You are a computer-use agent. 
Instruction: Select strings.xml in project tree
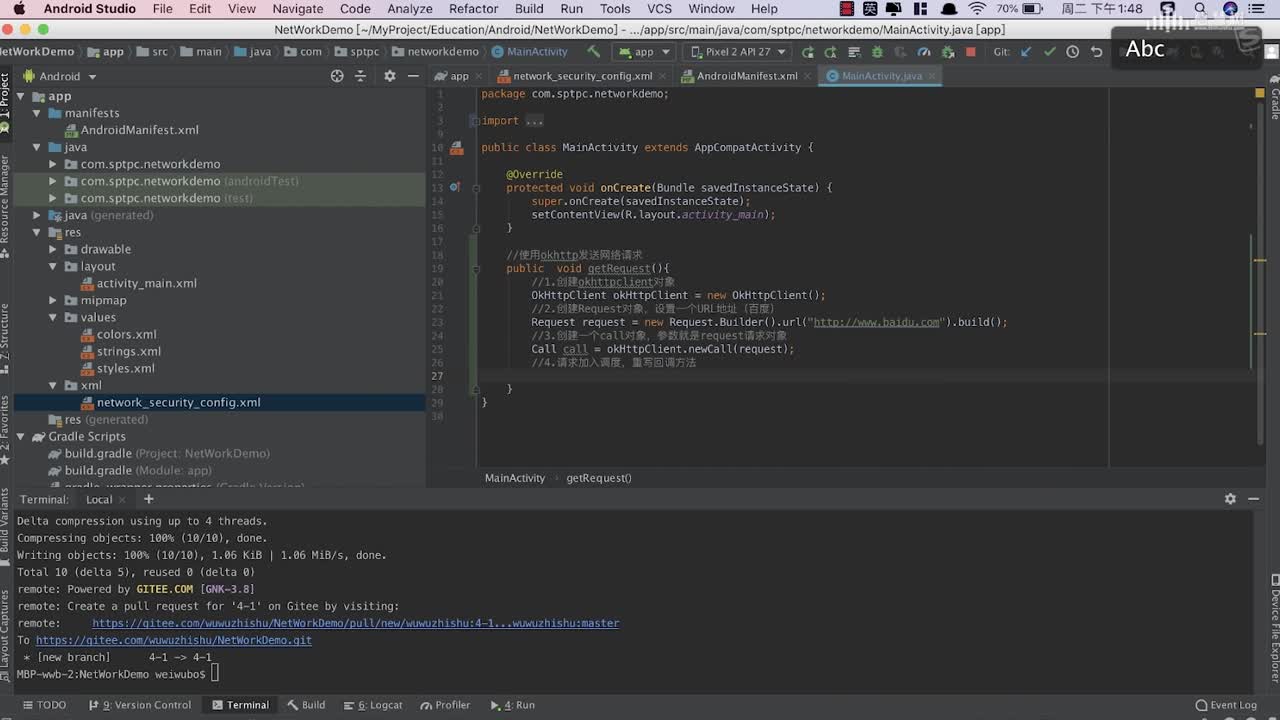click(129, 351)
